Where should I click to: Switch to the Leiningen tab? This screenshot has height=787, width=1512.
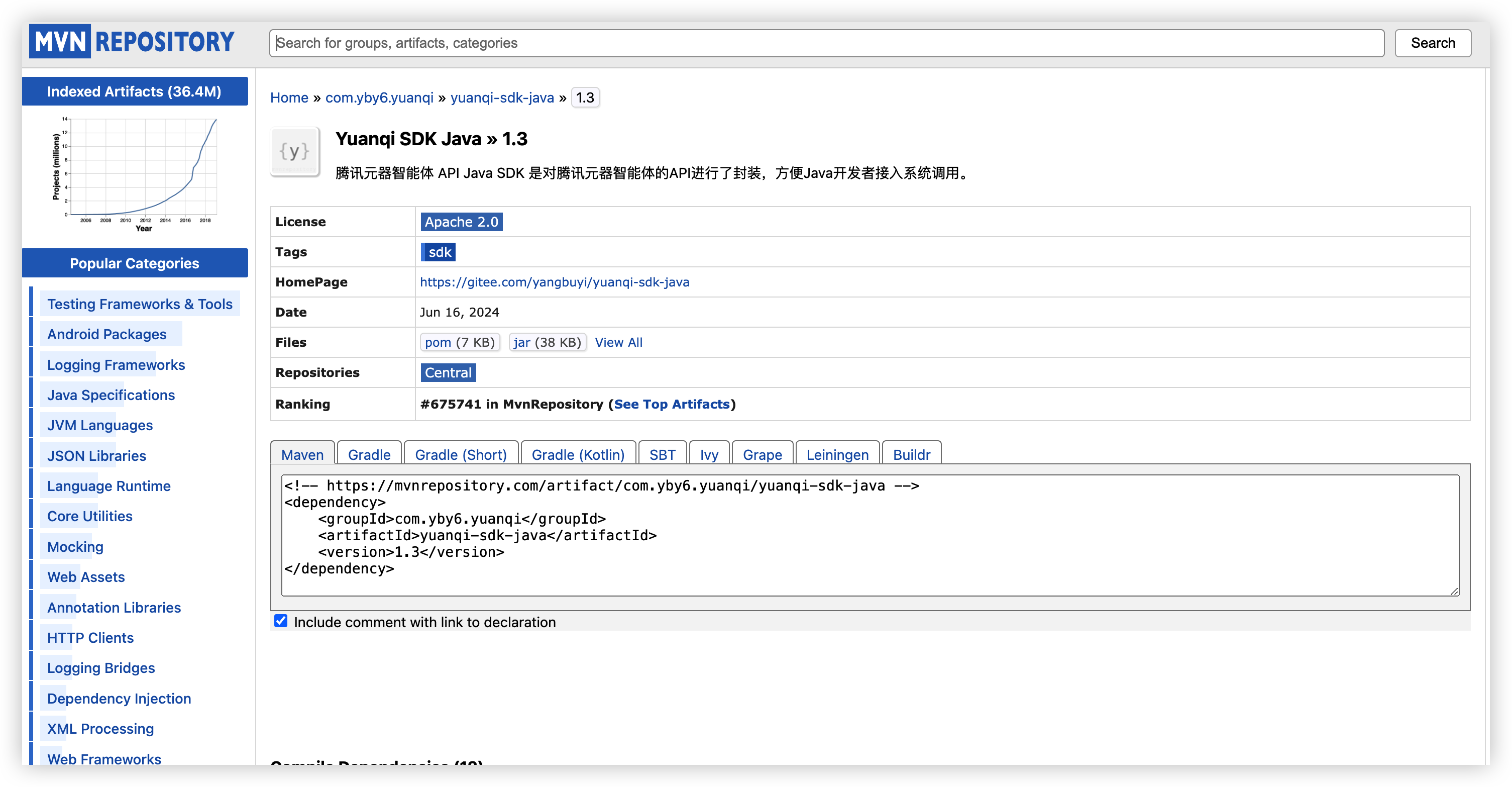(837, 454)
